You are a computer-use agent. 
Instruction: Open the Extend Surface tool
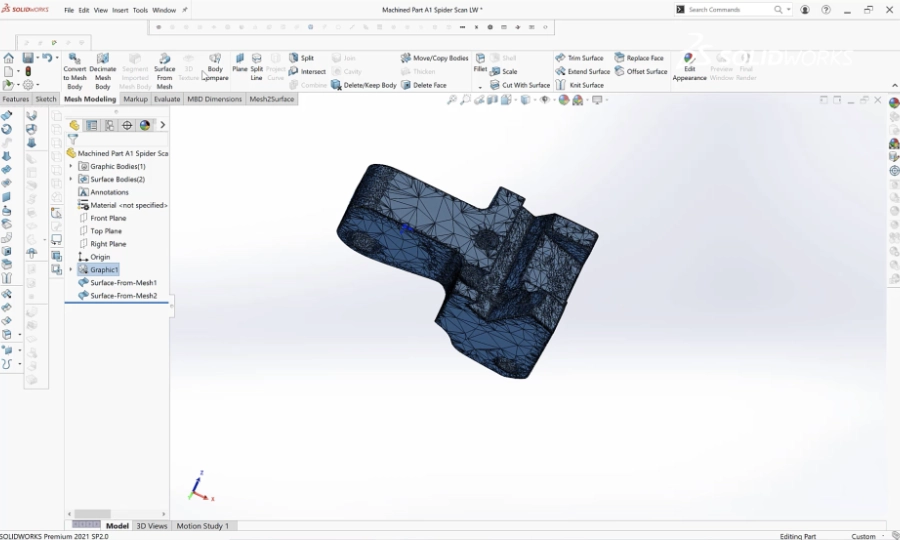pos(583,71)
